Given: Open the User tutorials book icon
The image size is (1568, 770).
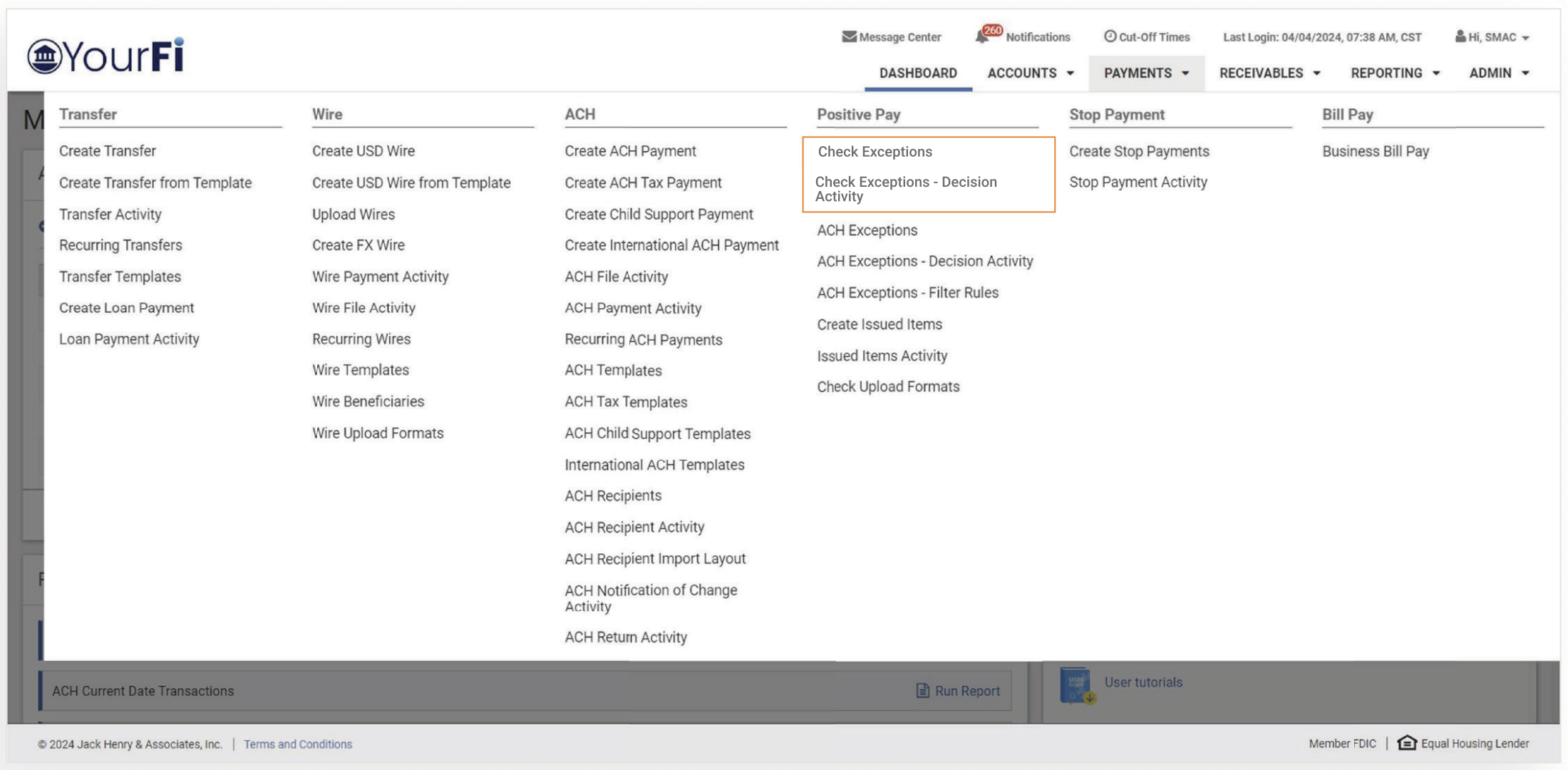Looking at the screenshot, I should pos(1076,684).
